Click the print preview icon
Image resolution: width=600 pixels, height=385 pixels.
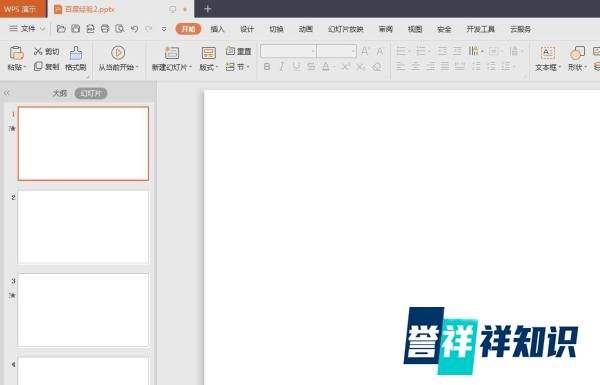119,29
